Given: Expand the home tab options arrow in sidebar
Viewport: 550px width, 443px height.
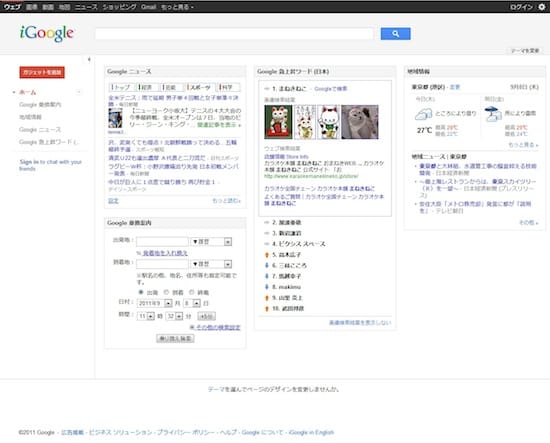Looking at the screenshot, I should pos(79,92).
